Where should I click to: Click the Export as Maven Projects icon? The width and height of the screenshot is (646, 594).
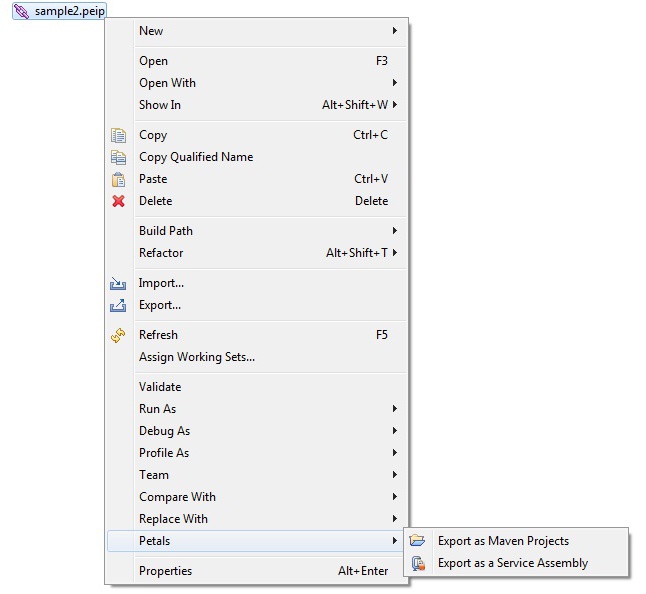click(418, 541)
